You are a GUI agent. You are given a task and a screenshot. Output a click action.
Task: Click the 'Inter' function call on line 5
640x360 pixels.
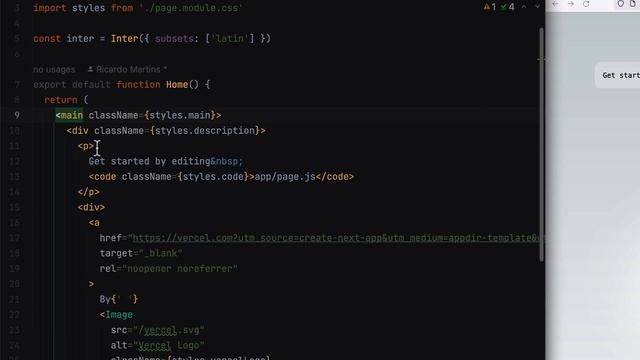124,39
